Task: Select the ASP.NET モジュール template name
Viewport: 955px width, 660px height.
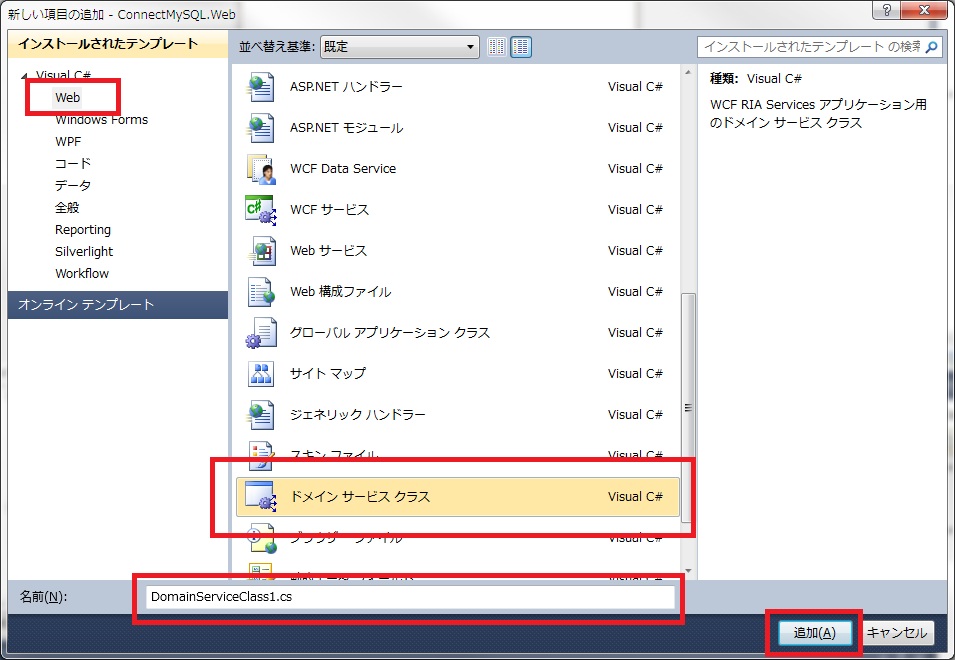Action: [347, 128]
